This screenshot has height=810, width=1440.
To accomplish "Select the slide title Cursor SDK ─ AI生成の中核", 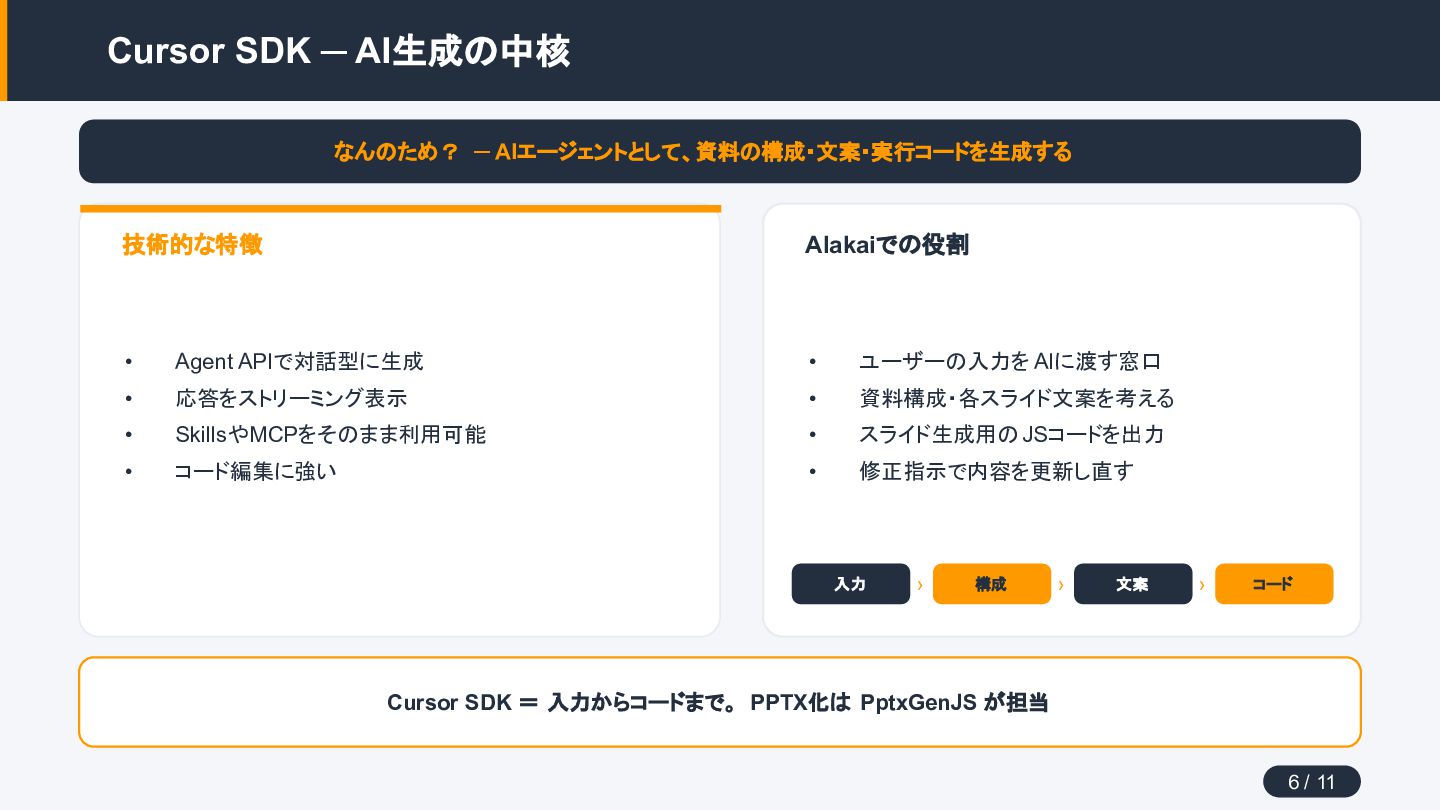I will [x=338, y=51].
